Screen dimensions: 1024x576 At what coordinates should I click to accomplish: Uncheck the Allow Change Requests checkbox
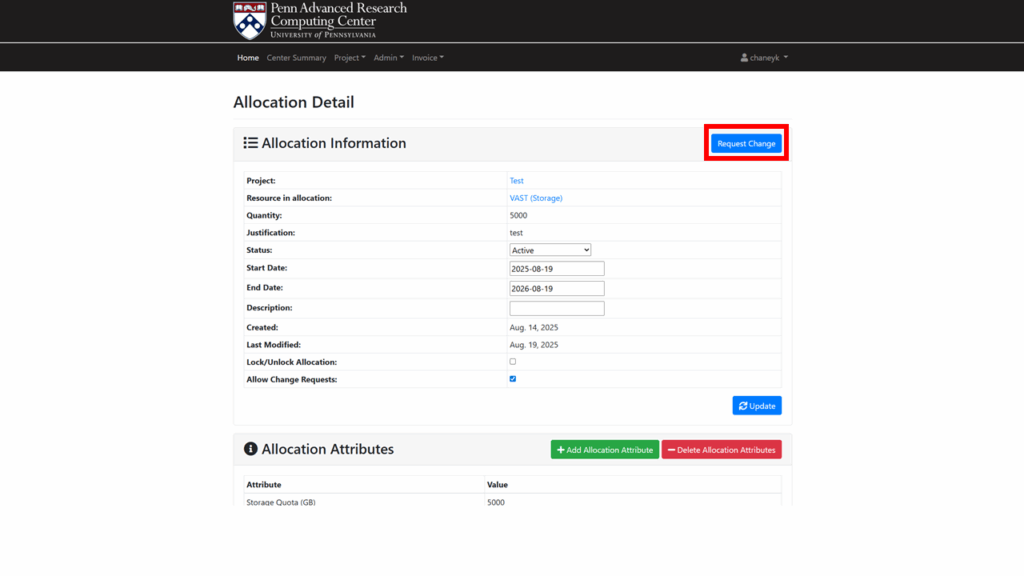(x=513, y=379)
